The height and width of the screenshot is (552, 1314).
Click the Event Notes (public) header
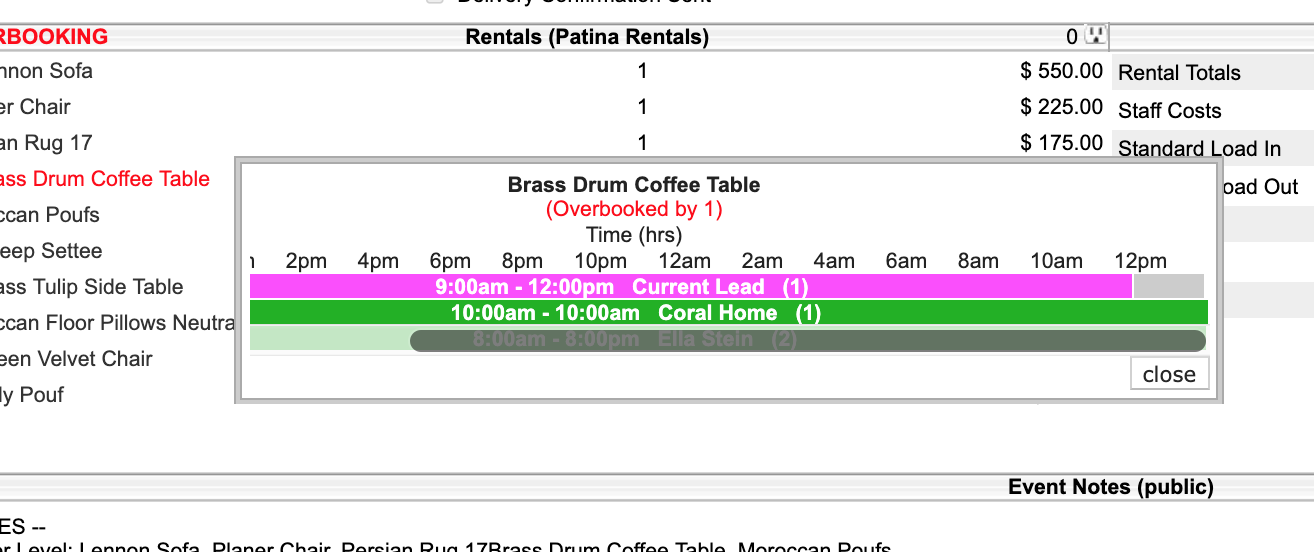click(x=1110, y=487)
